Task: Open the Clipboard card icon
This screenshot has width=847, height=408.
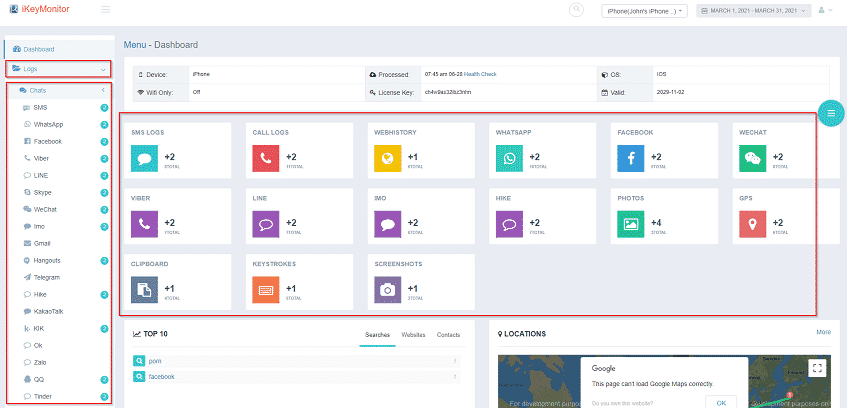Action: point(144,290)
